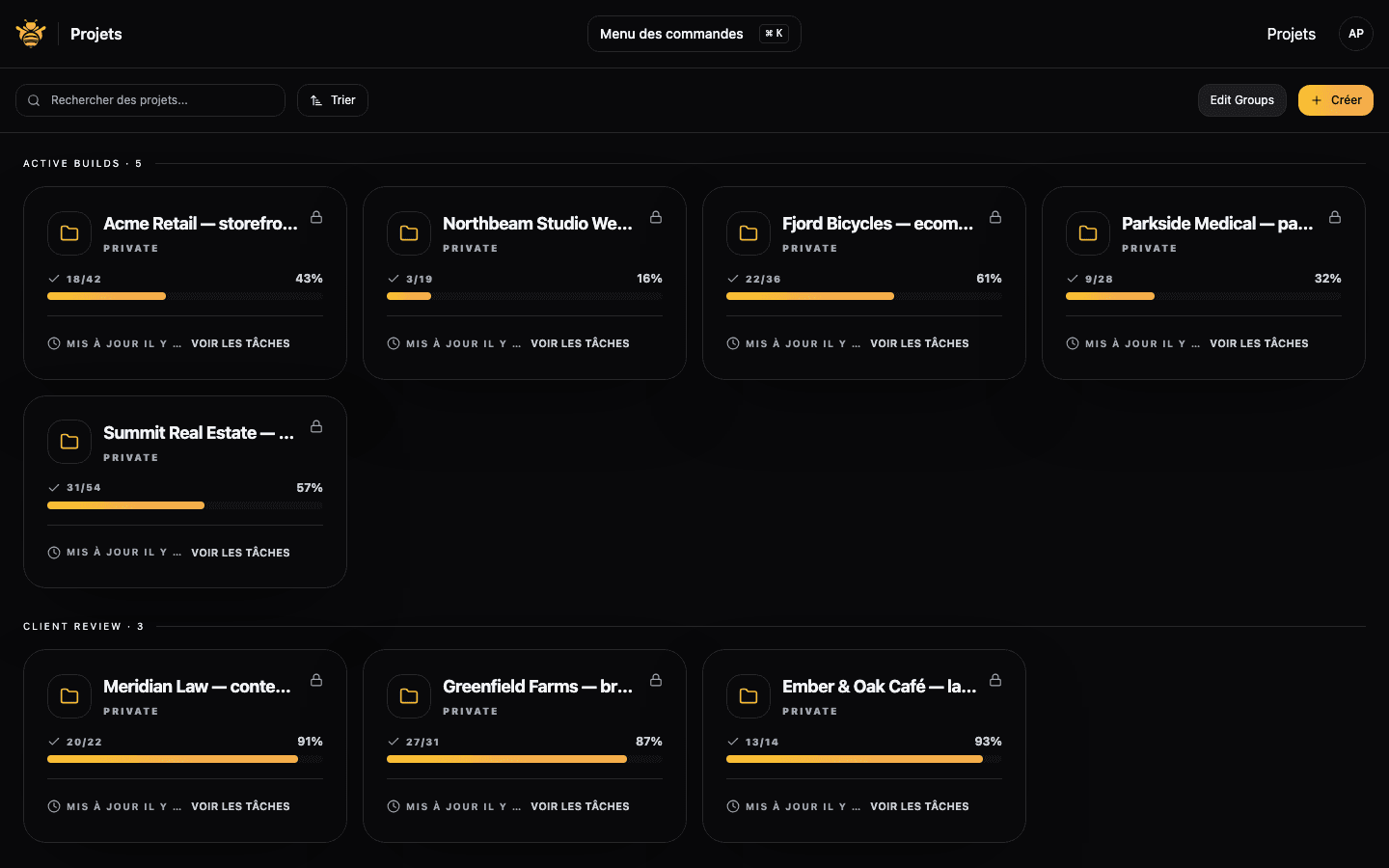Click the magnifier icon in the search bar
This screenshot has height=868, width=1389.
[x=34, y=100]
